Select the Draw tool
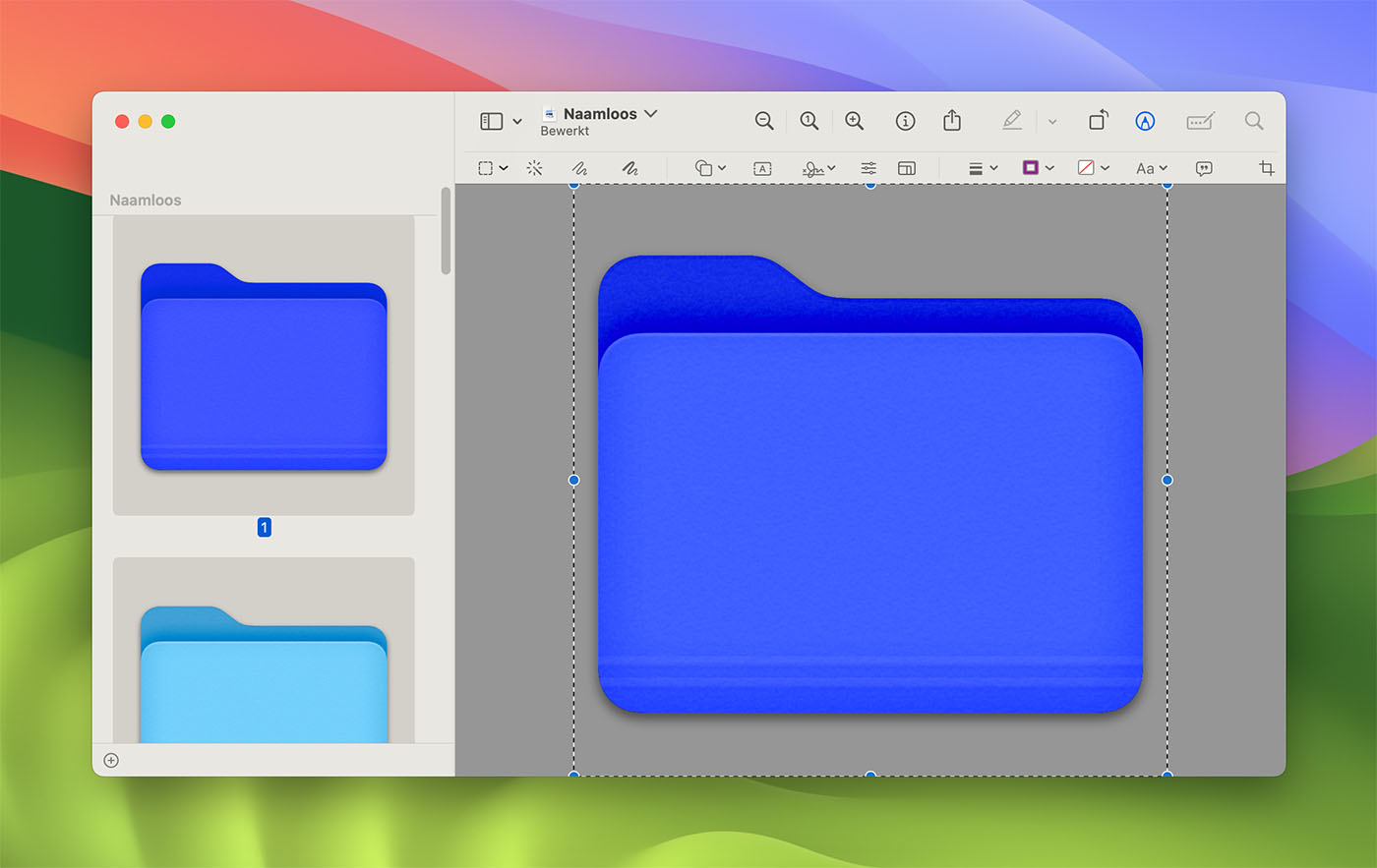The width and height of the screenshot is (1377, 868). coord(629,168)
